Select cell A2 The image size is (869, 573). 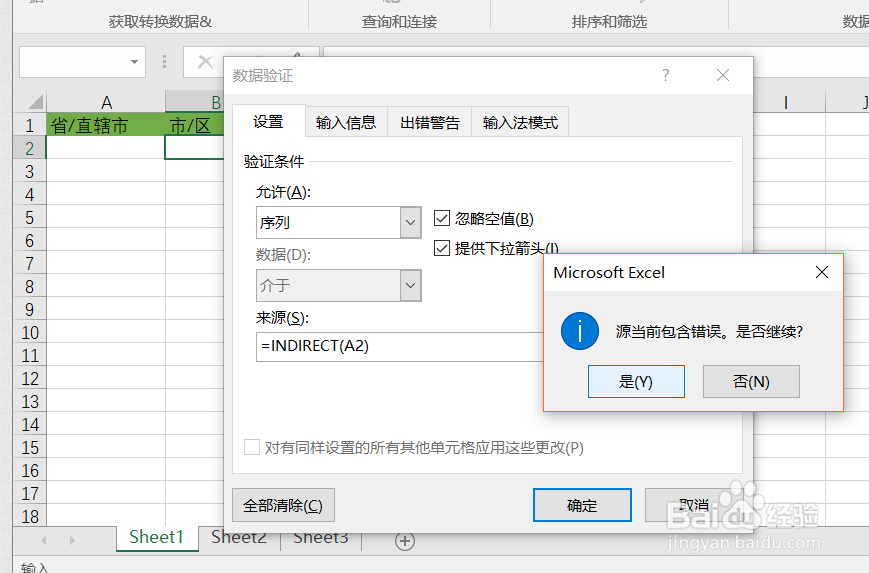(x=106, y=148)
